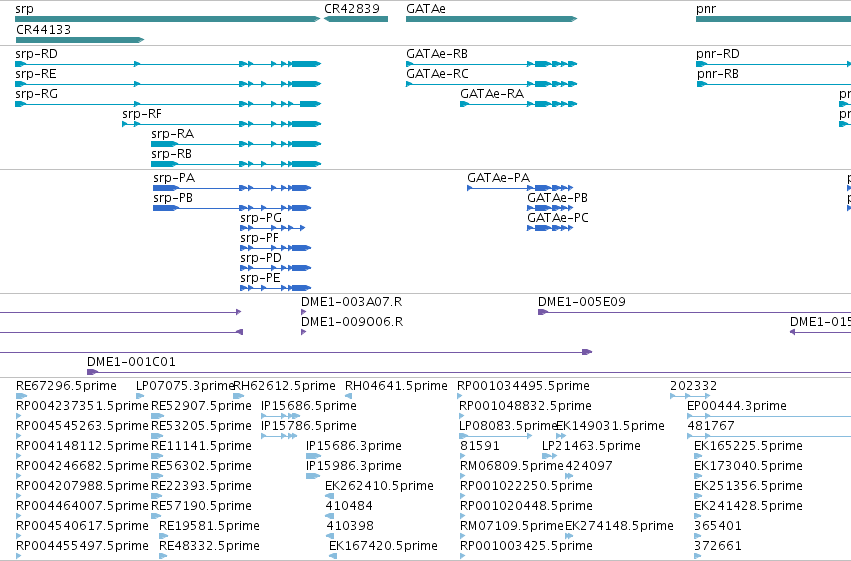Select the IP15686.5prime EST label
Image resolution: width=851 pixels, height=561 pixels.
309,406
